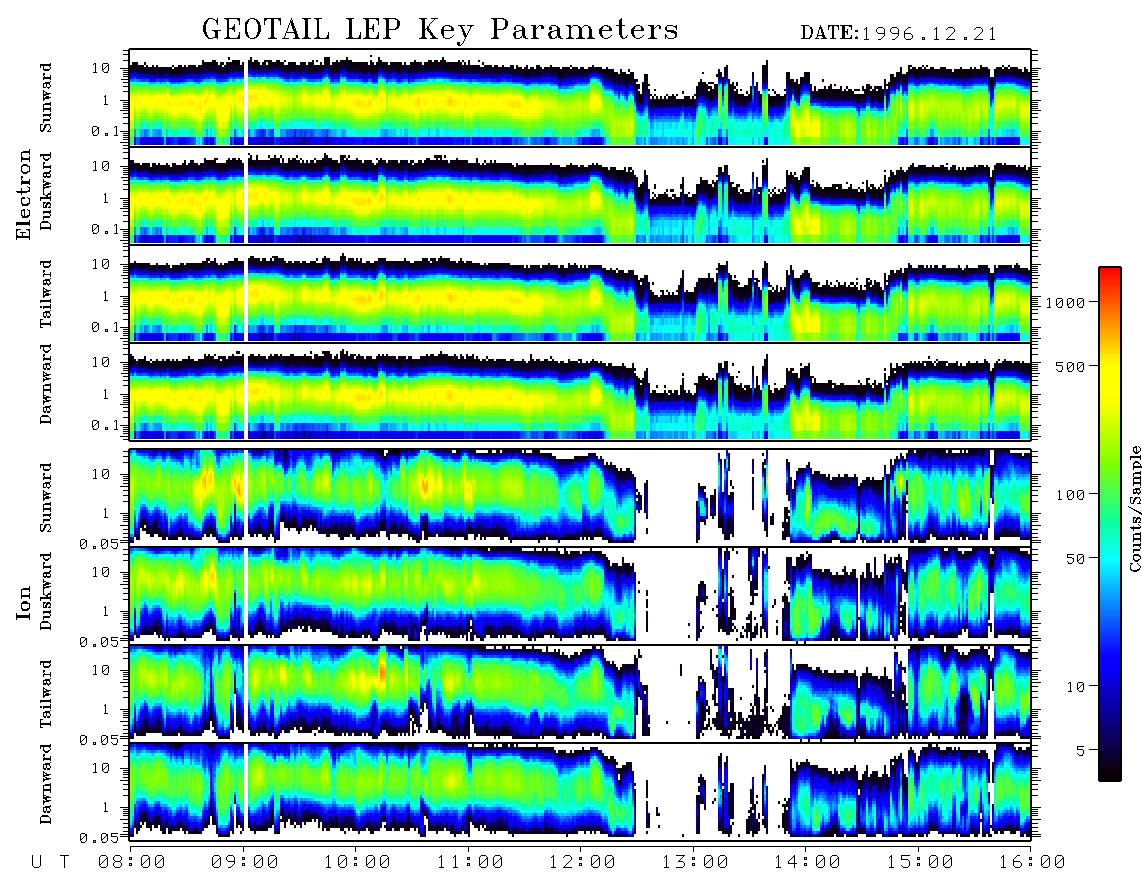Click the 50 value on the color scale
Viewport: 1142px width, 880px height.
[x=1075, y=559]
